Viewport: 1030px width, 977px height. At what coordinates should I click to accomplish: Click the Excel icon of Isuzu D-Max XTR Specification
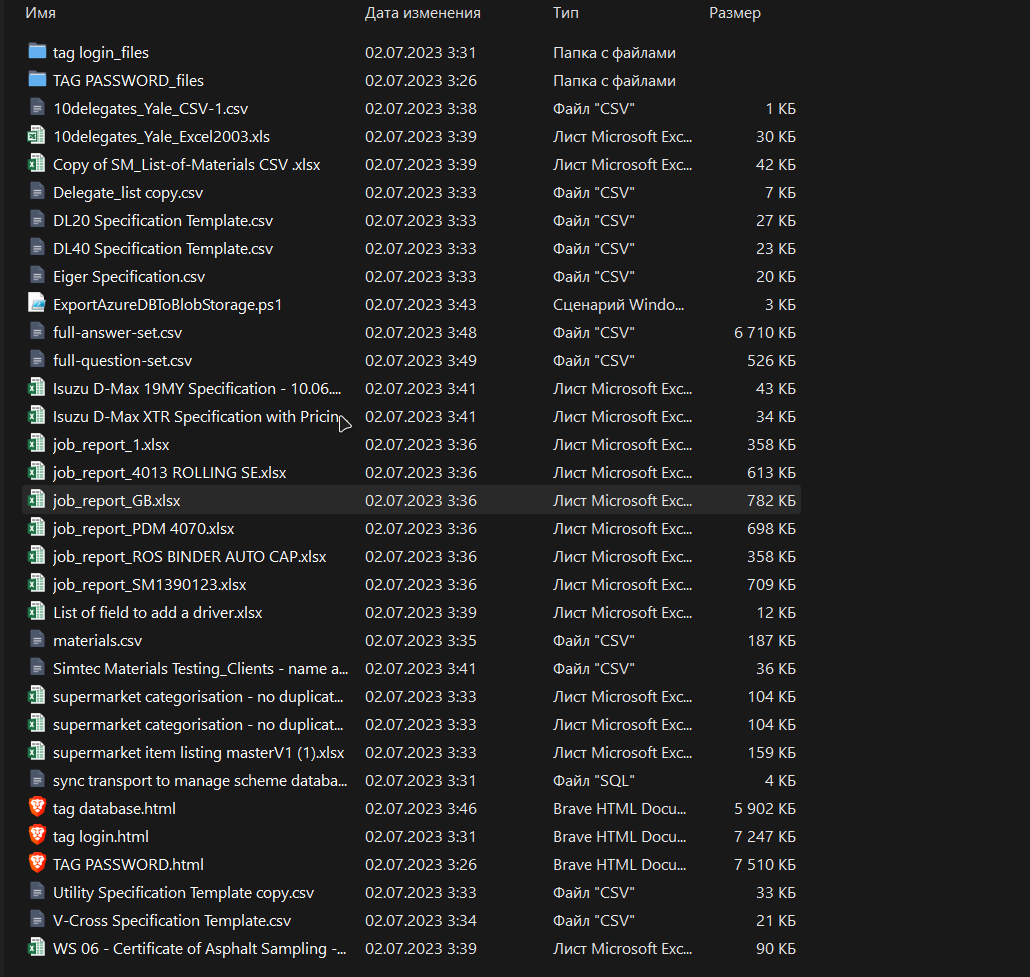[x=37, y=416]
